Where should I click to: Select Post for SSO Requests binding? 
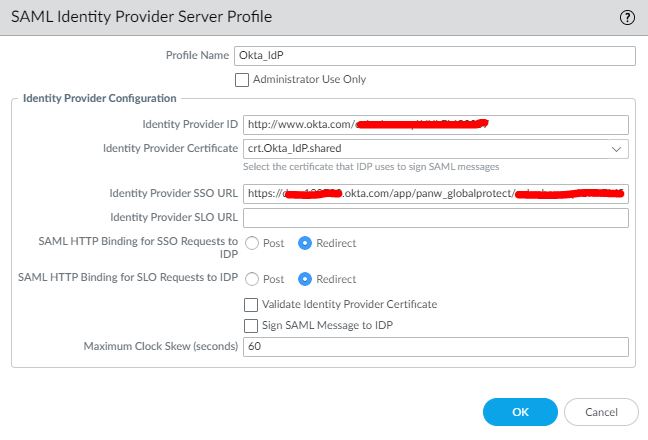pos(251,243)
